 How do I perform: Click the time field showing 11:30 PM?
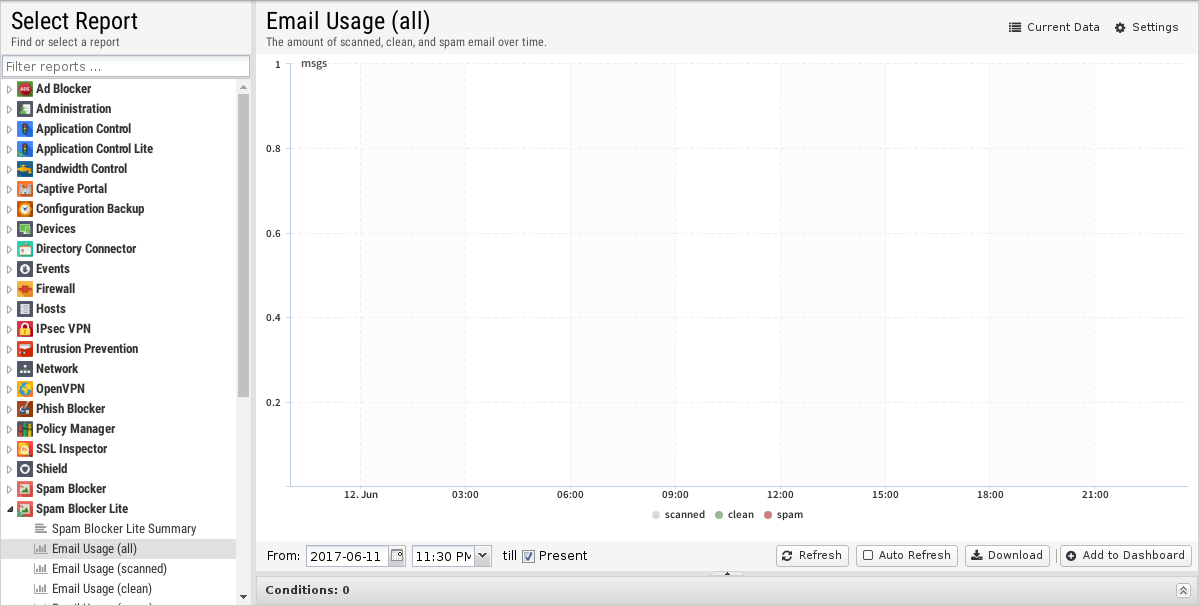click(444, 556)
